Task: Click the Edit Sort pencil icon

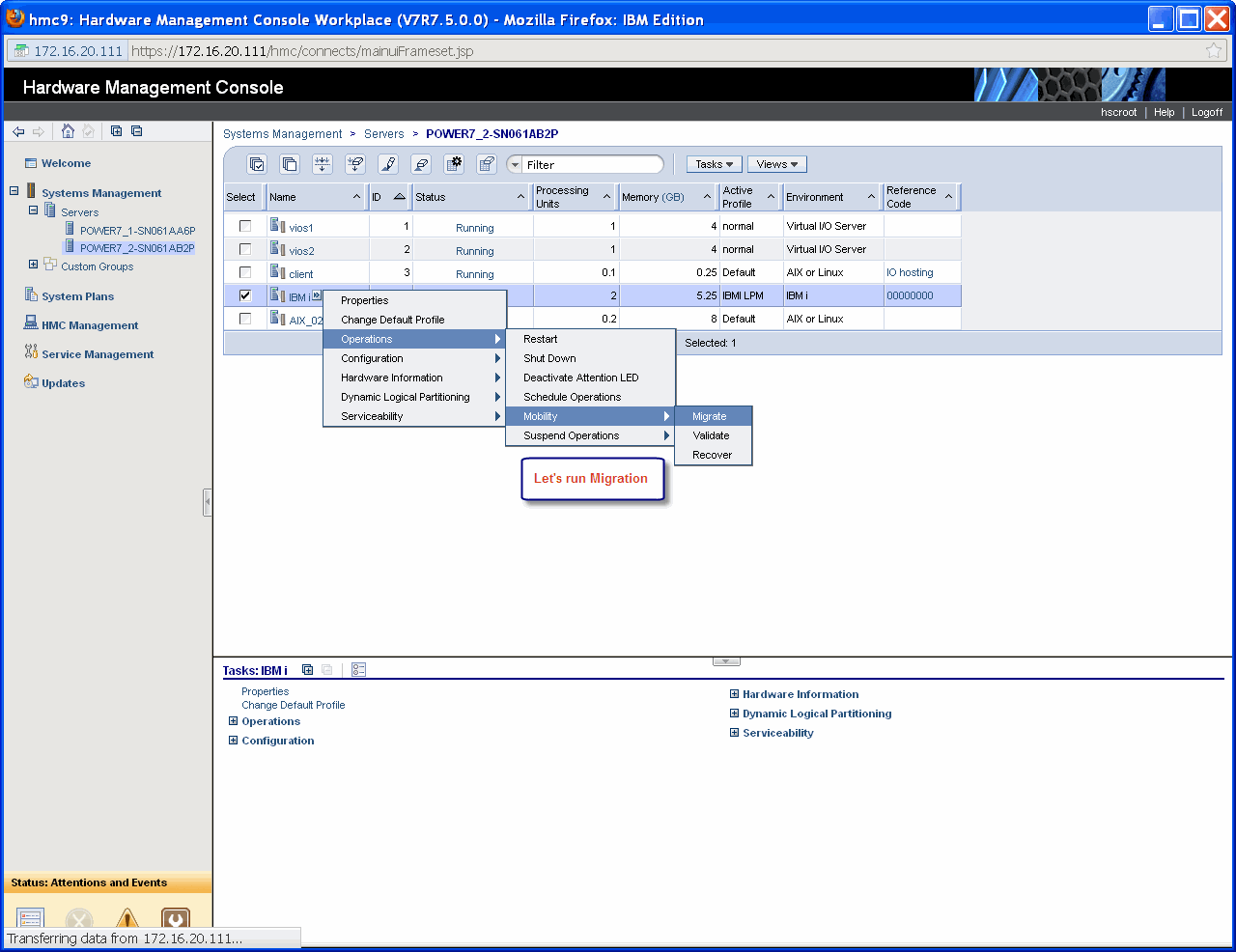Action: click(x=388, y=164)
